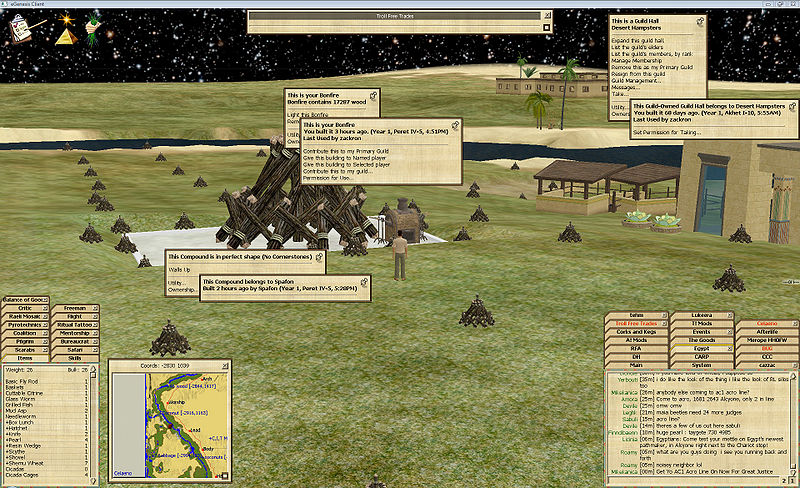
Task: Click into the chat message input field
Action: [x=694, y=481]
